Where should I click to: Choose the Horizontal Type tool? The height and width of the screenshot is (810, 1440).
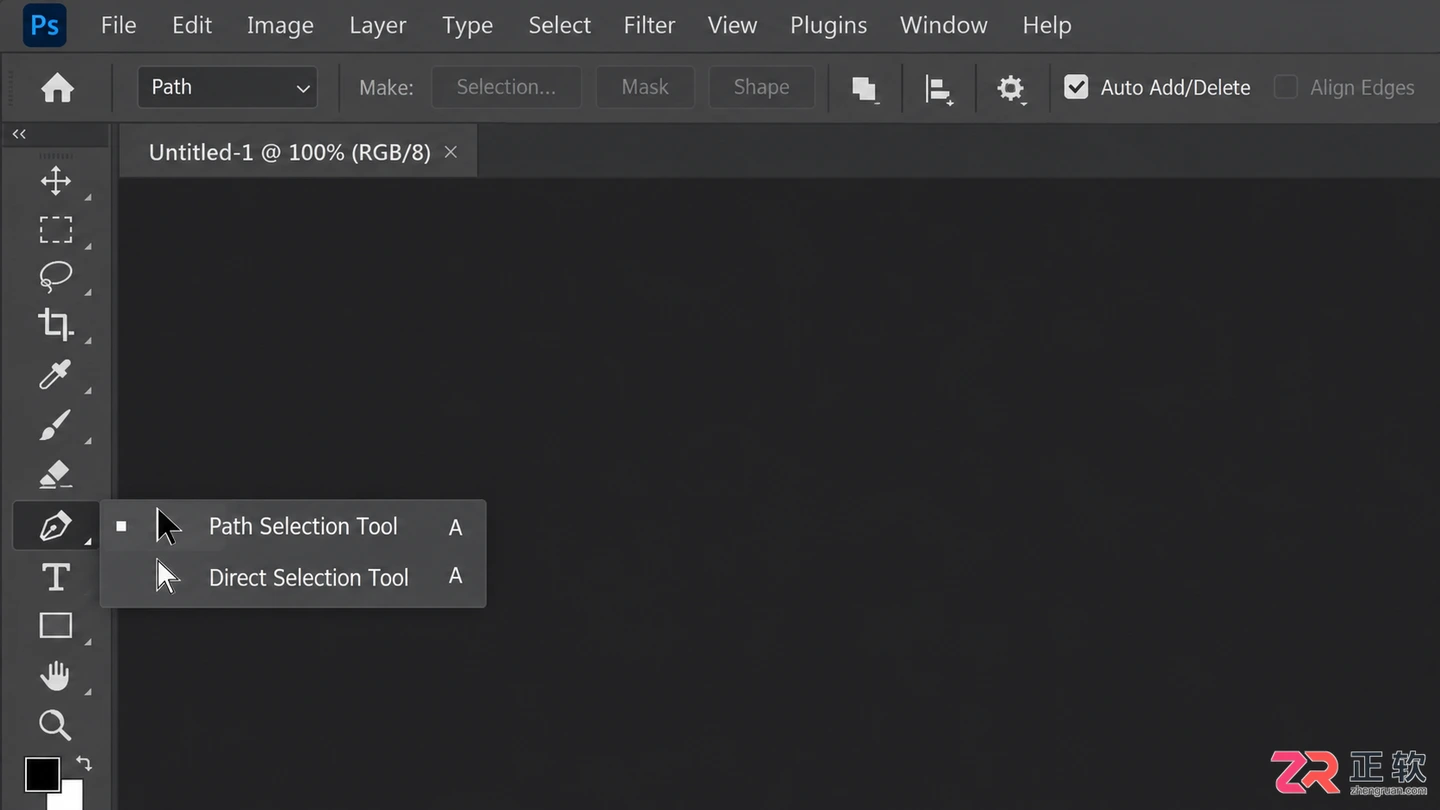[55, 577]
